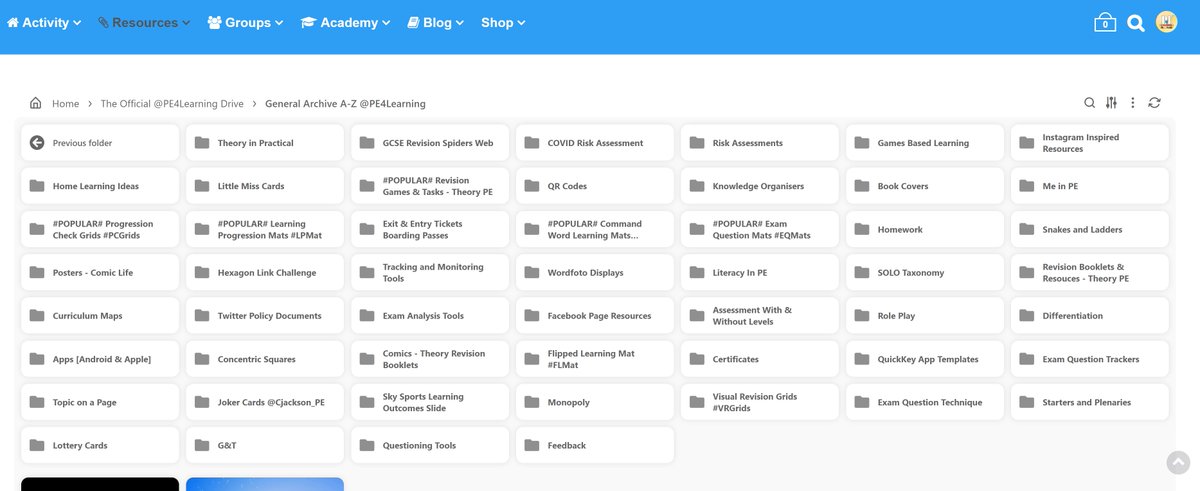Open Literacy In PE folder
Screen dimensions: 1200x491
[760, 272]
